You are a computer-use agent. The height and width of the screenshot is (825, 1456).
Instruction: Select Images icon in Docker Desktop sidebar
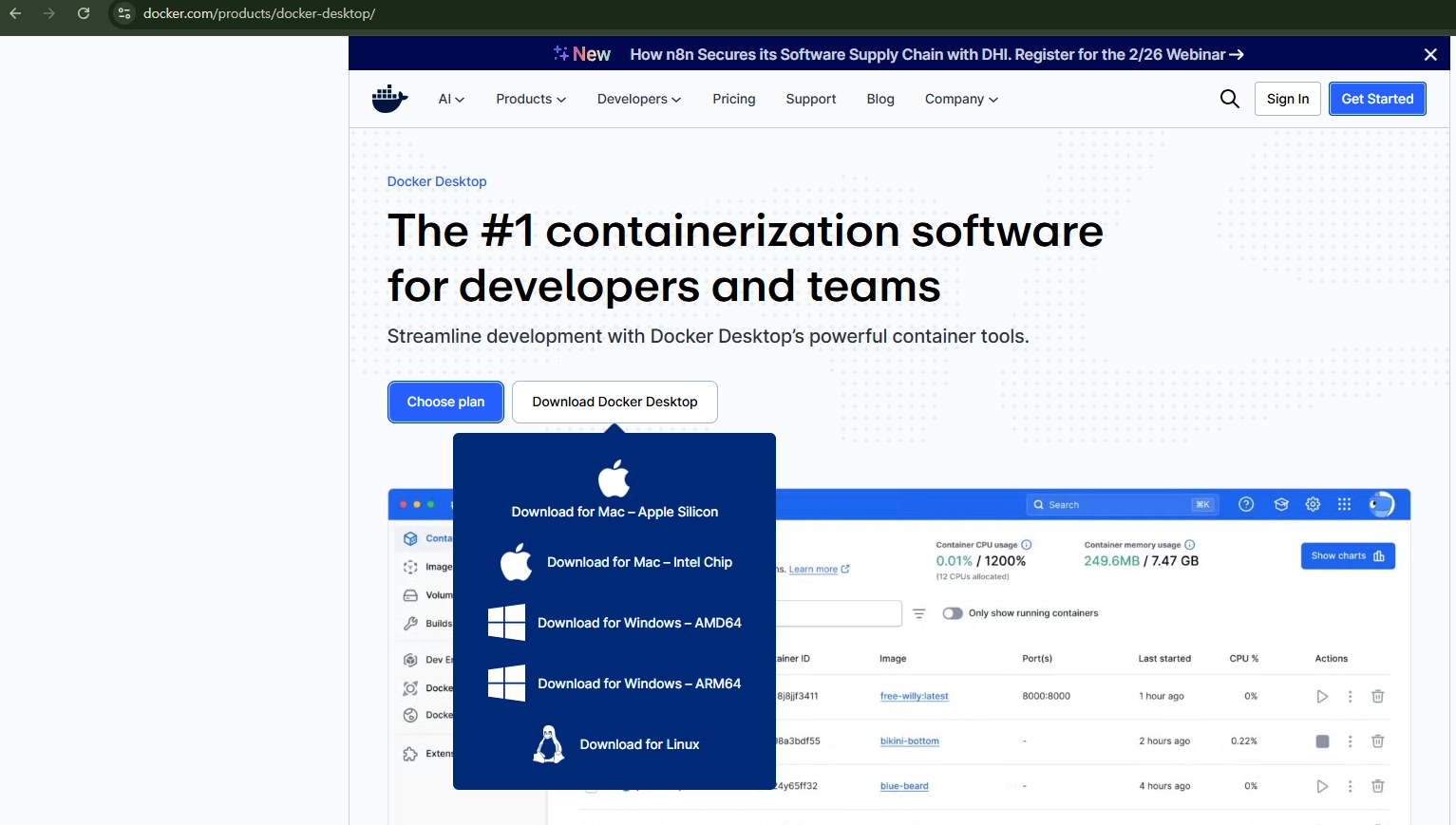tap(410, 567)
